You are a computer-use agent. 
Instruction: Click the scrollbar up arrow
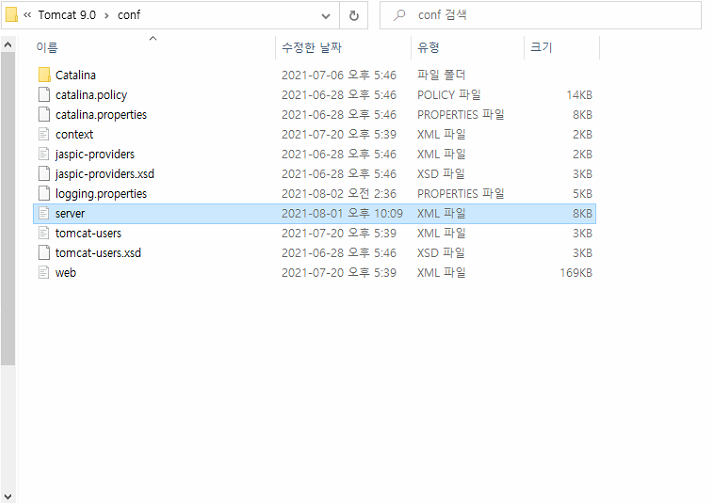(x=8, y=45)
